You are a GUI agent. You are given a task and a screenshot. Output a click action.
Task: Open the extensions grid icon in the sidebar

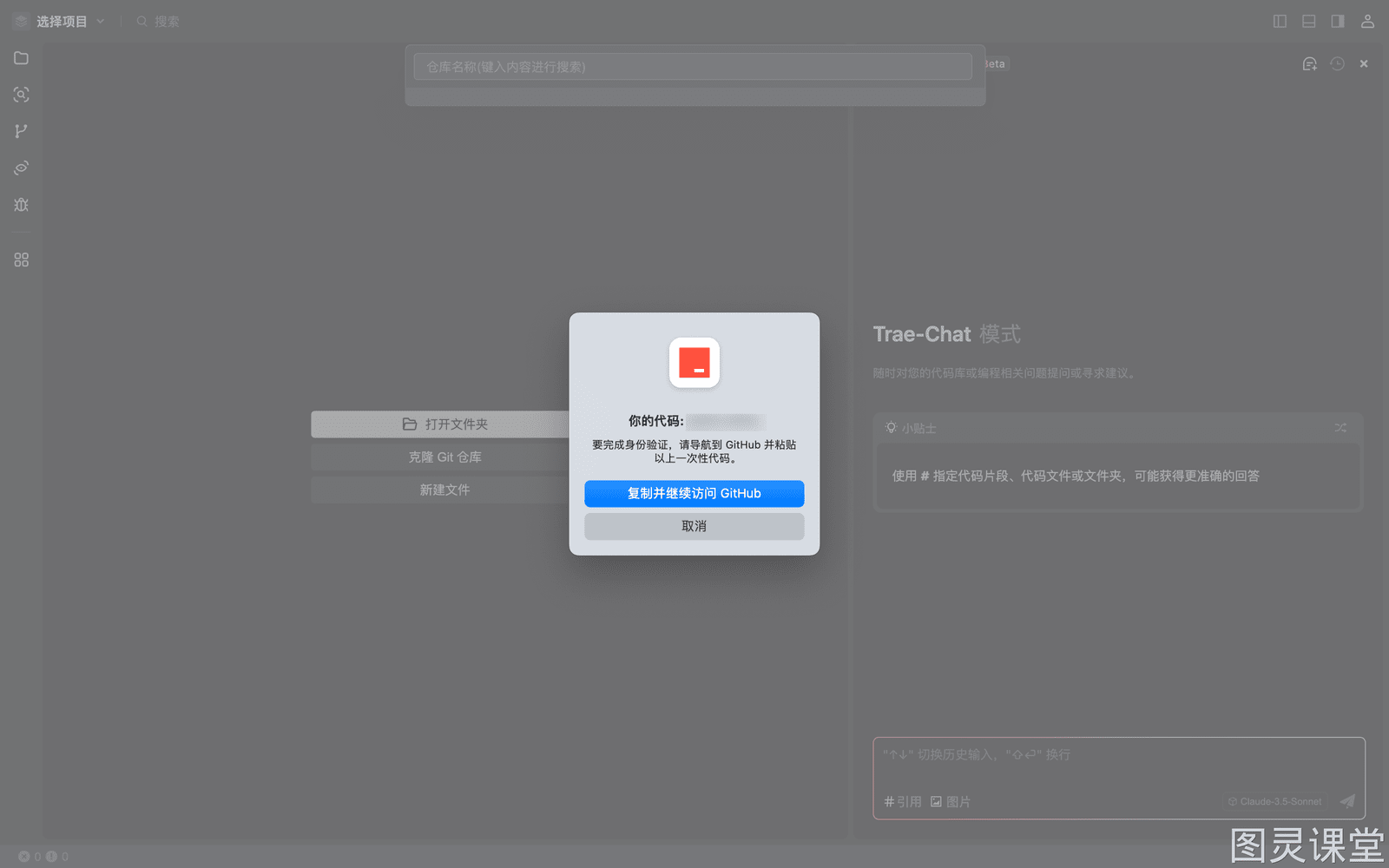pyautogui.click(x=22, y=260)
